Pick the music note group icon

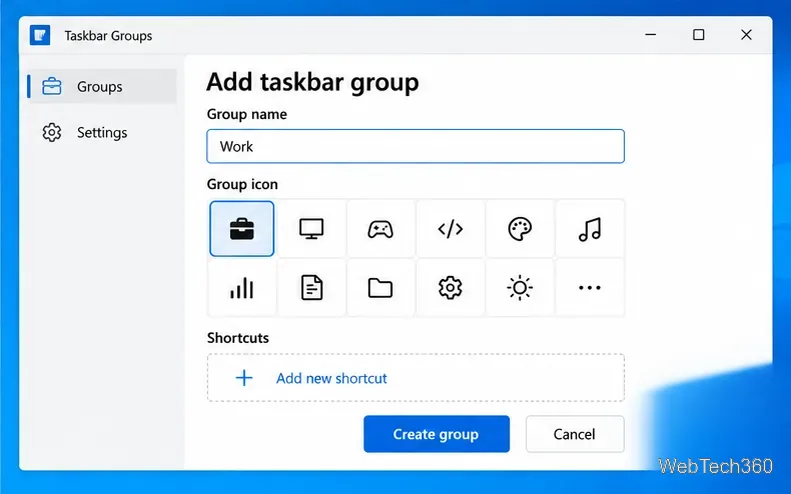click(589, 229)
